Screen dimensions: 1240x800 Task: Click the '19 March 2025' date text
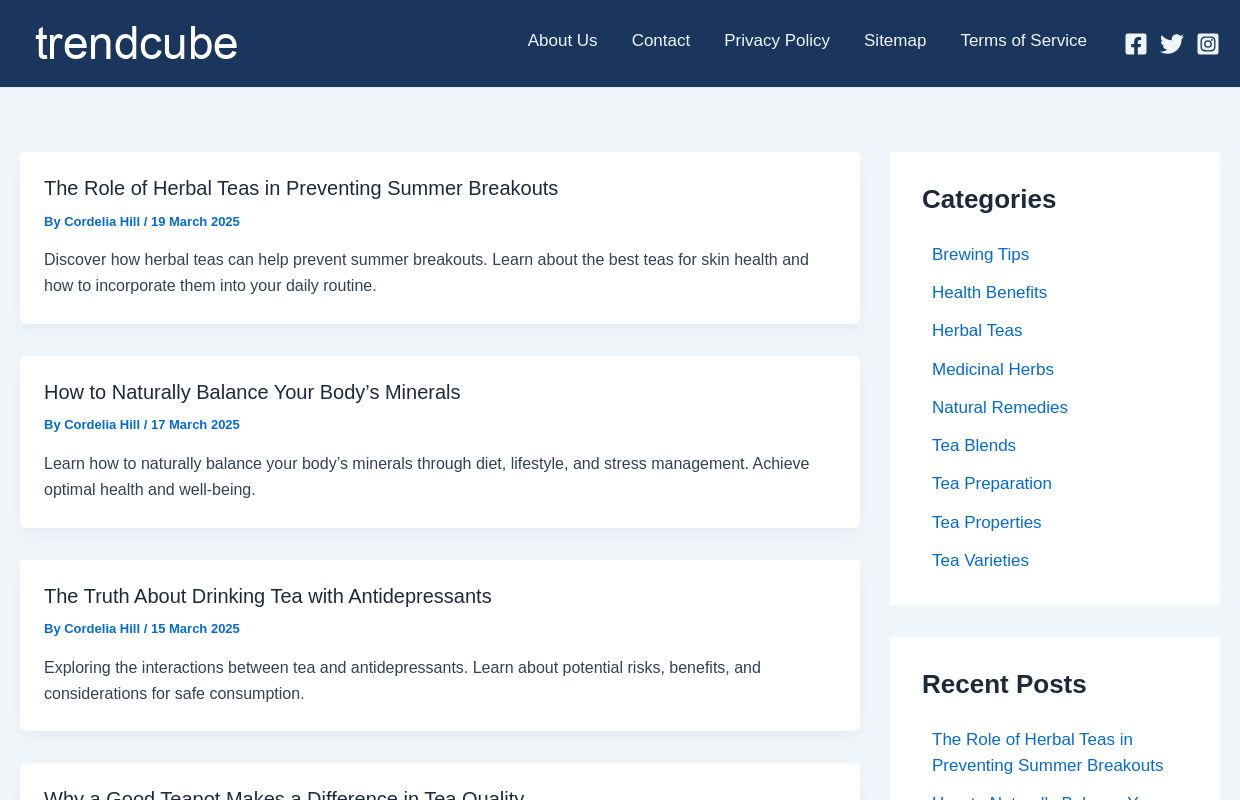195,222
